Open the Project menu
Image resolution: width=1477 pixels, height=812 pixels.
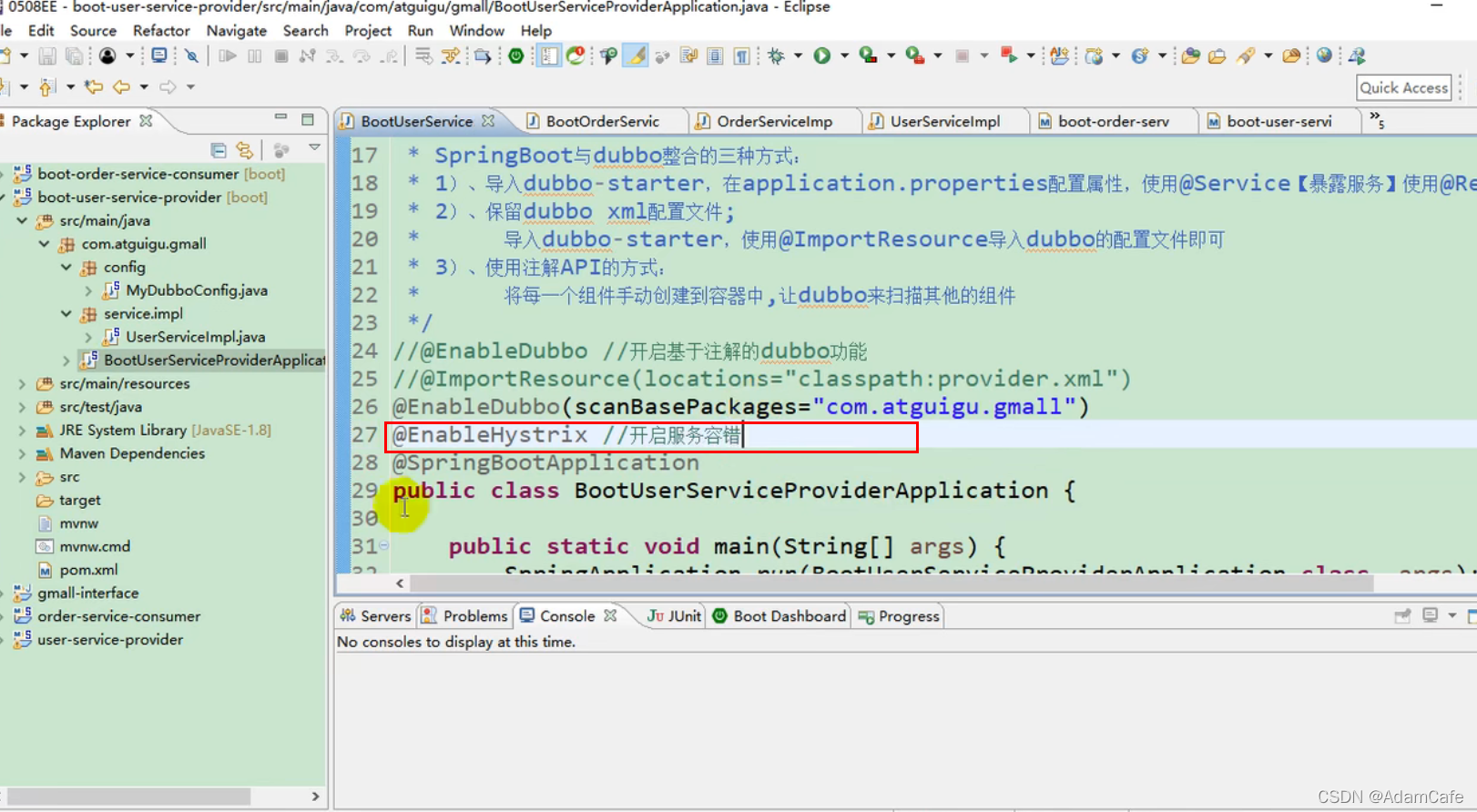click(x=368, y=30)
